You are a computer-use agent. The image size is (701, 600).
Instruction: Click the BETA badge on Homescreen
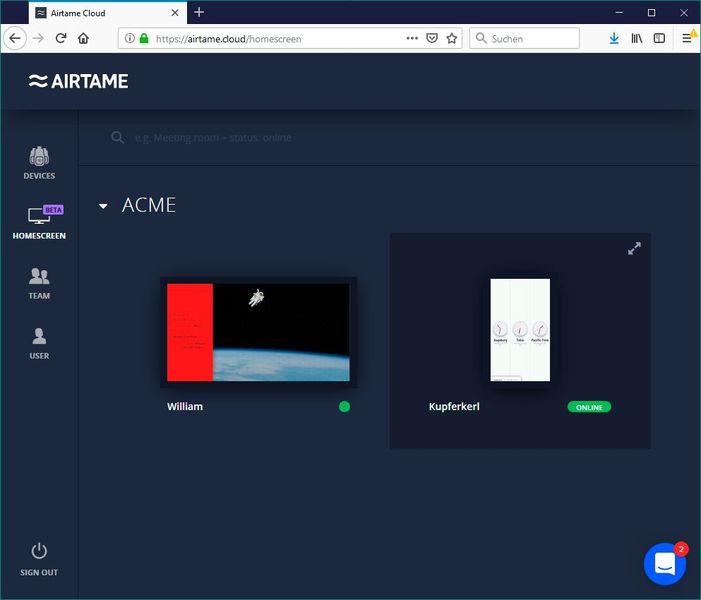point(54,210)
